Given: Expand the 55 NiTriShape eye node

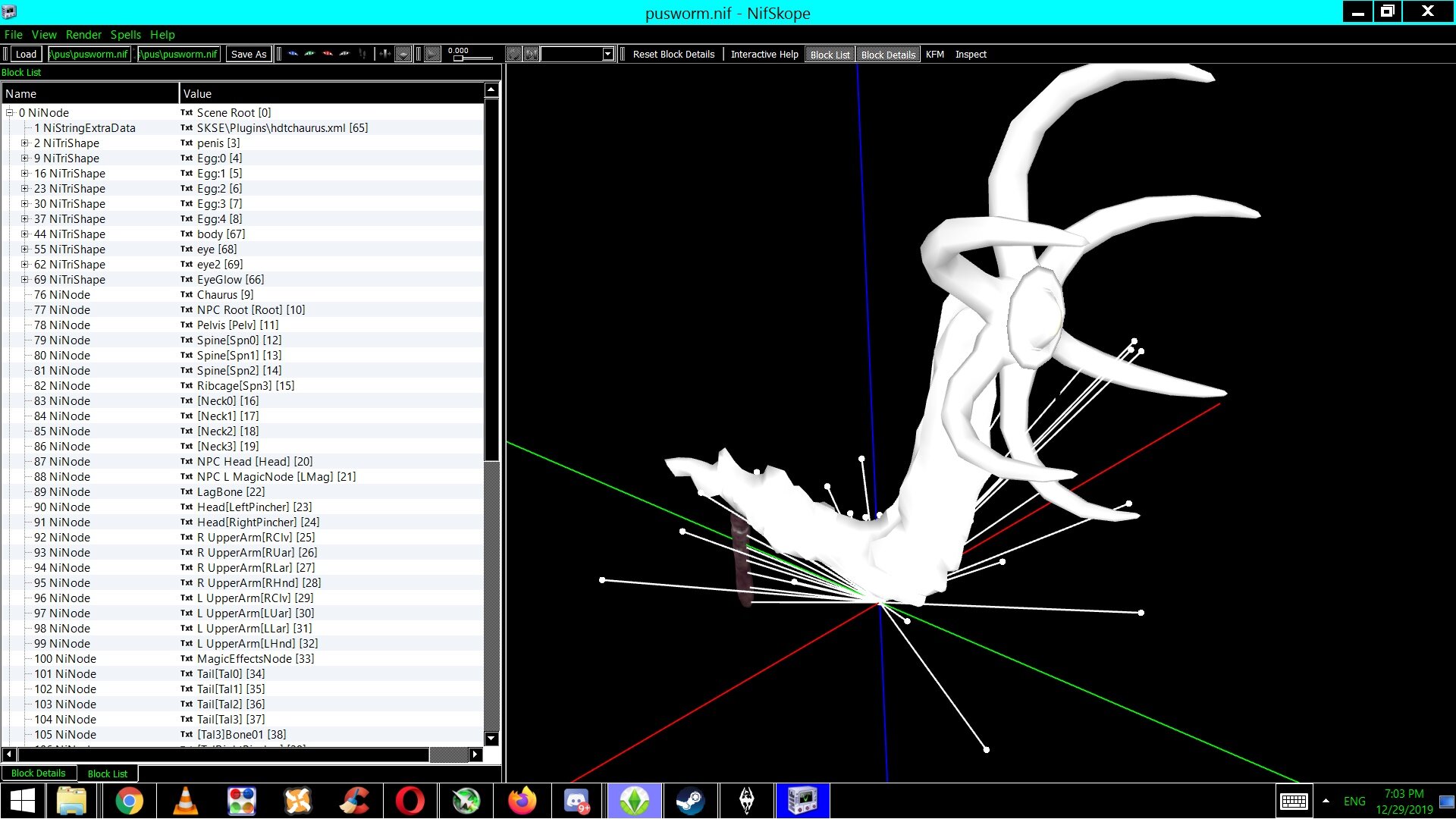Looking at the screenshot, I should point(25,249).
